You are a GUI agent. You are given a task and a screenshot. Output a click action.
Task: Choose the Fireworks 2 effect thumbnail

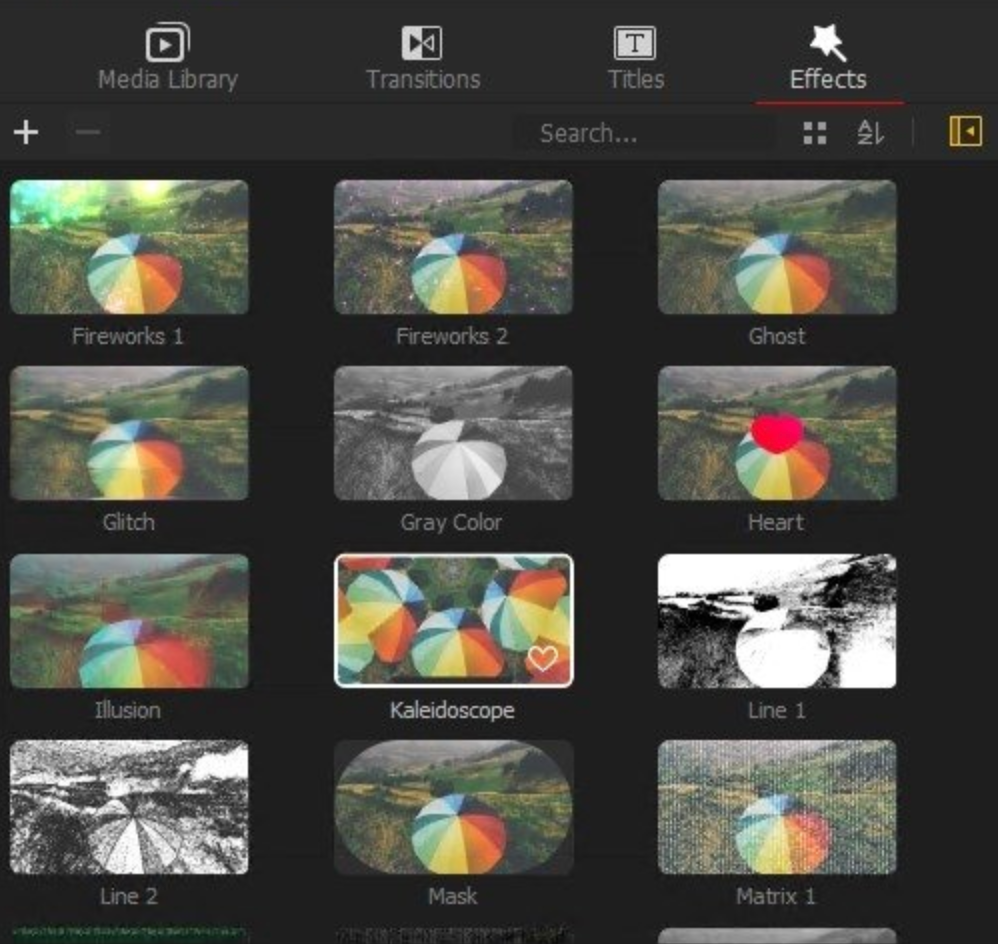click(x=453, y=247)
